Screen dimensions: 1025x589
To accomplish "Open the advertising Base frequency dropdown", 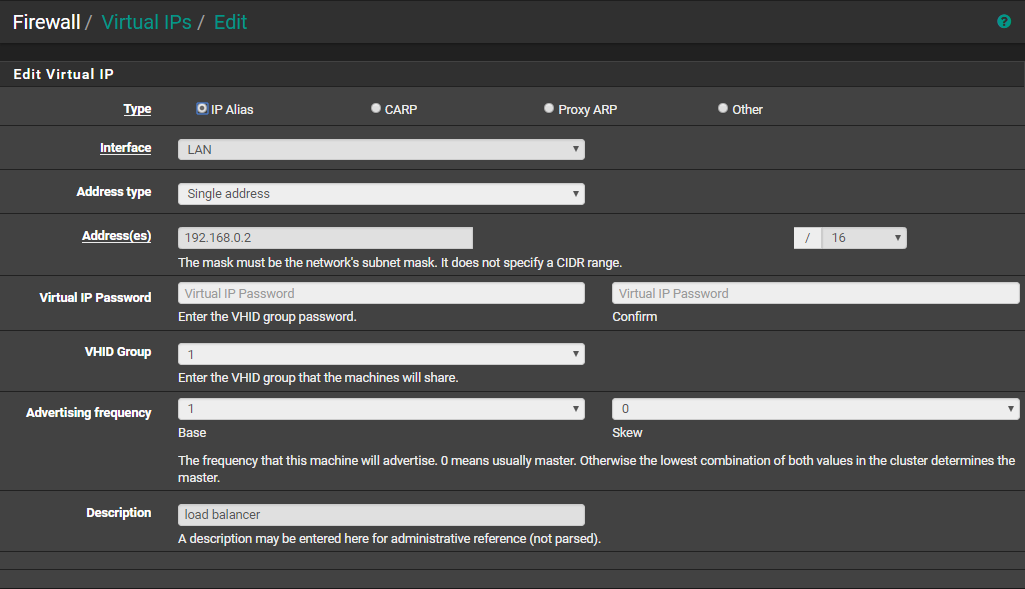I will pyautogui.click(x=380, y=409).
